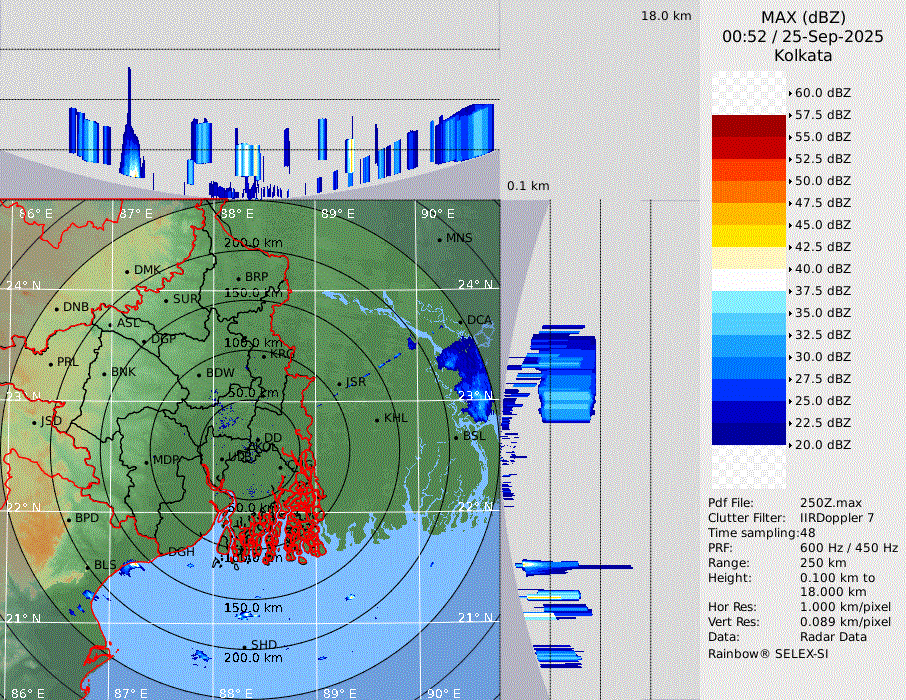Click the 18.0 km height label
The height and width of the screenshot is (700, 906).
(x=666, y=16)
